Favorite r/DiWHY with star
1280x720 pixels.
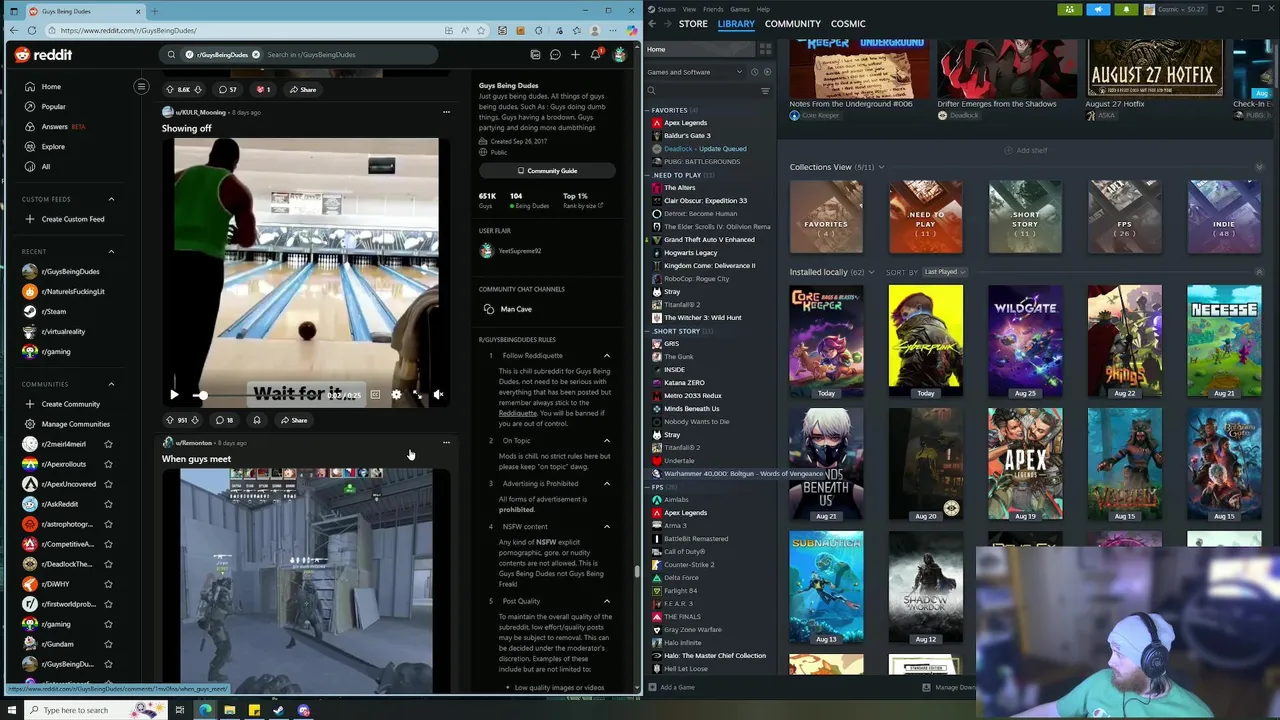pyautogui.click(x=108, y=584)
